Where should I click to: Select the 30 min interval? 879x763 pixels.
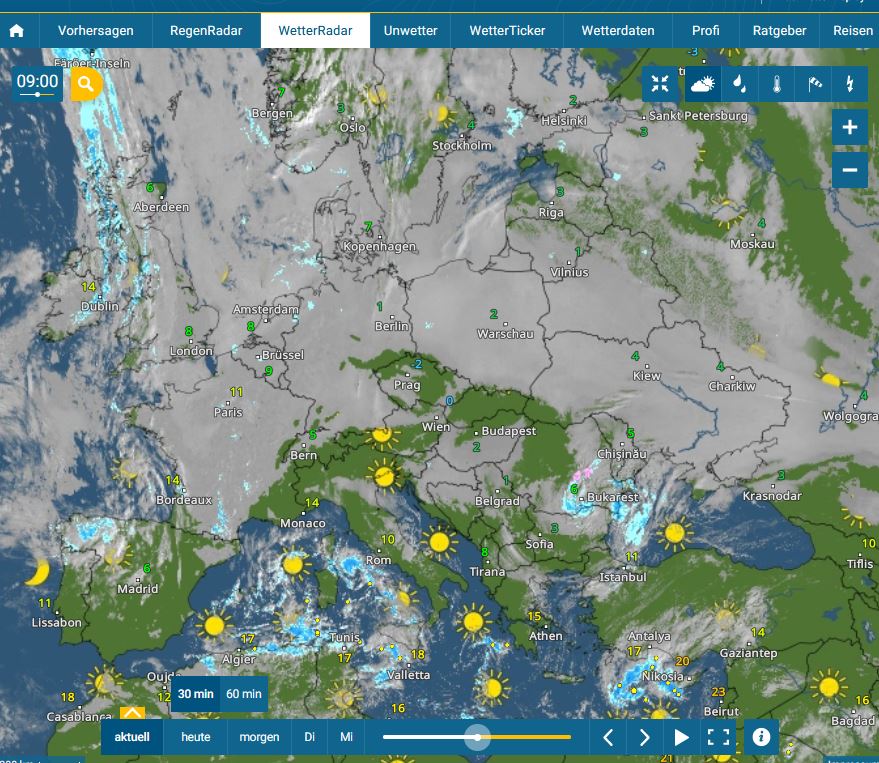click(196, 694)
